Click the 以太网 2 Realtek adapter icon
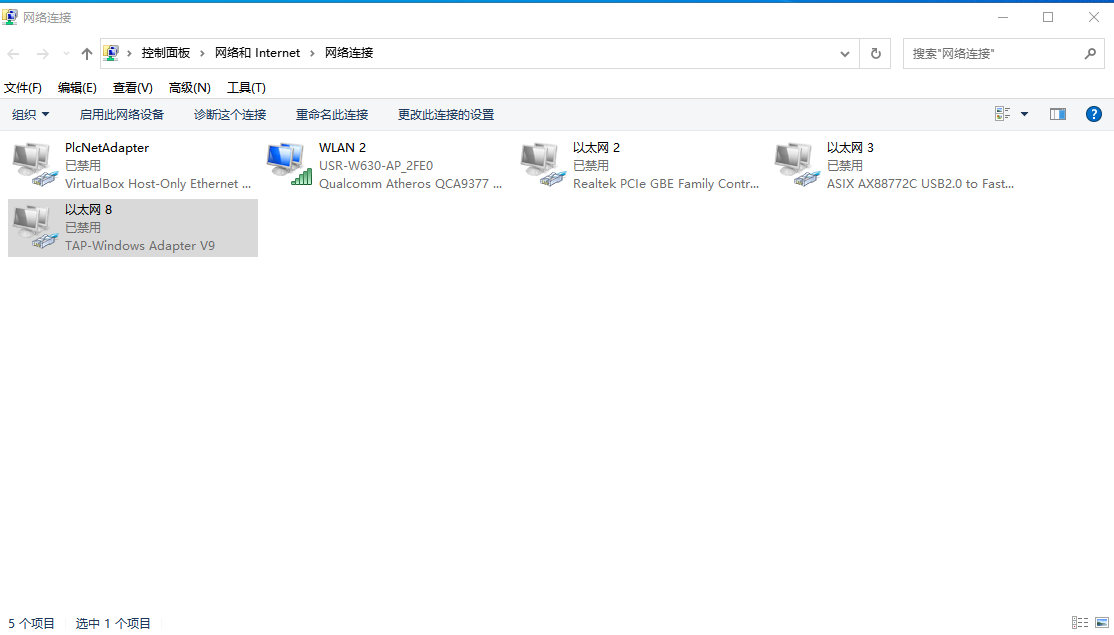The height and width of the screenshot is (635, 1114). click(543, 165)
